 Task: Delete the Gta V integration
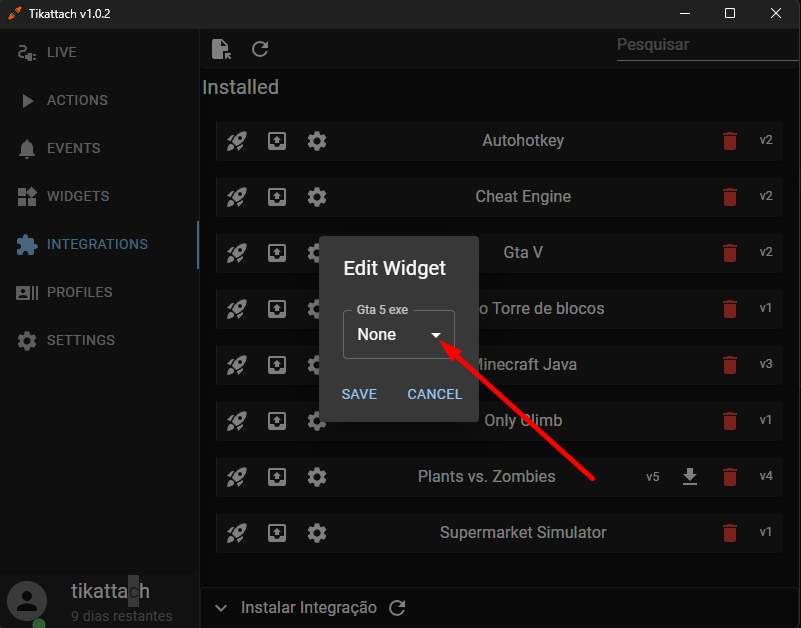click(730, 252)
